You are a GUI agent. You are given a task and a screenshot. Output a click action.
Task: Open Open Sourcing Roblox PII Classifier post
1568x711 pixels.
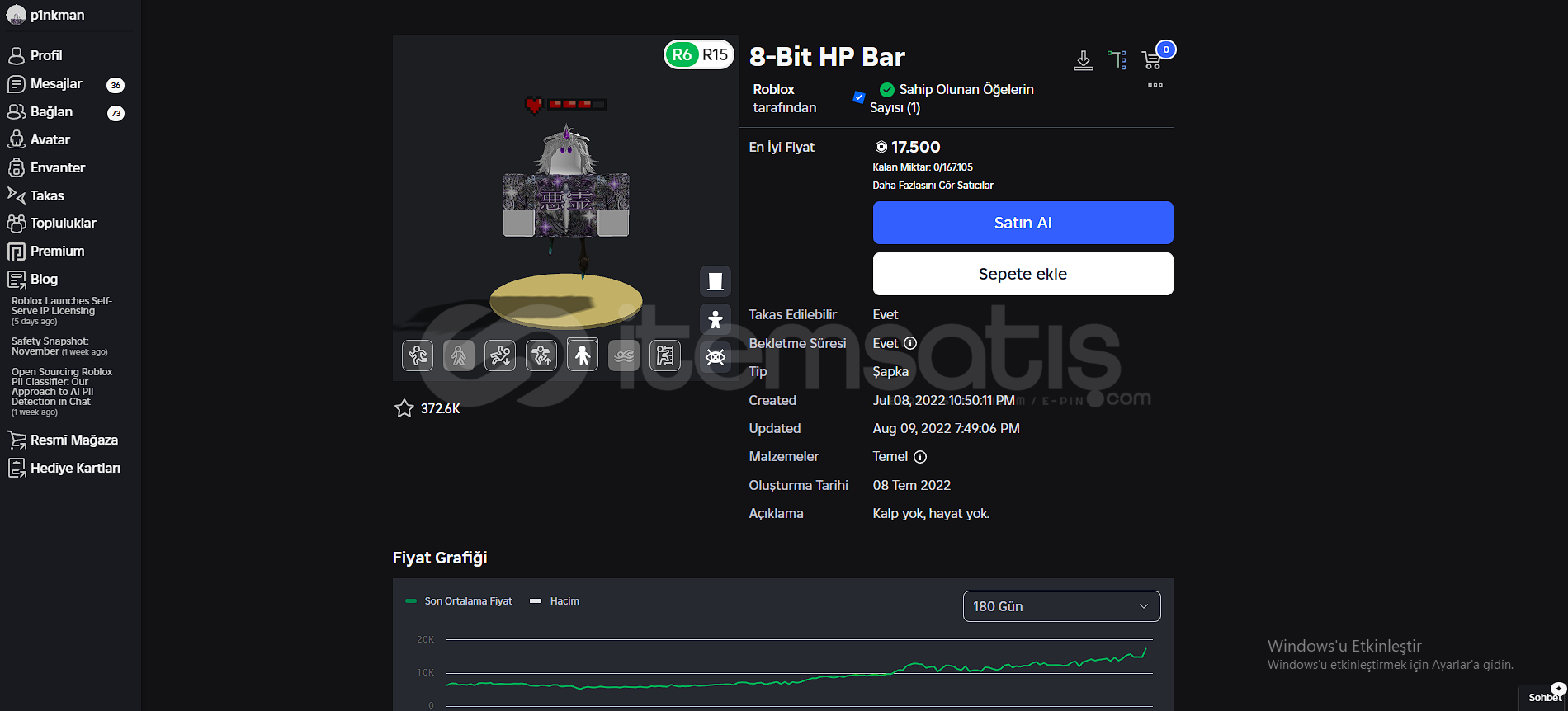(62, 387)
